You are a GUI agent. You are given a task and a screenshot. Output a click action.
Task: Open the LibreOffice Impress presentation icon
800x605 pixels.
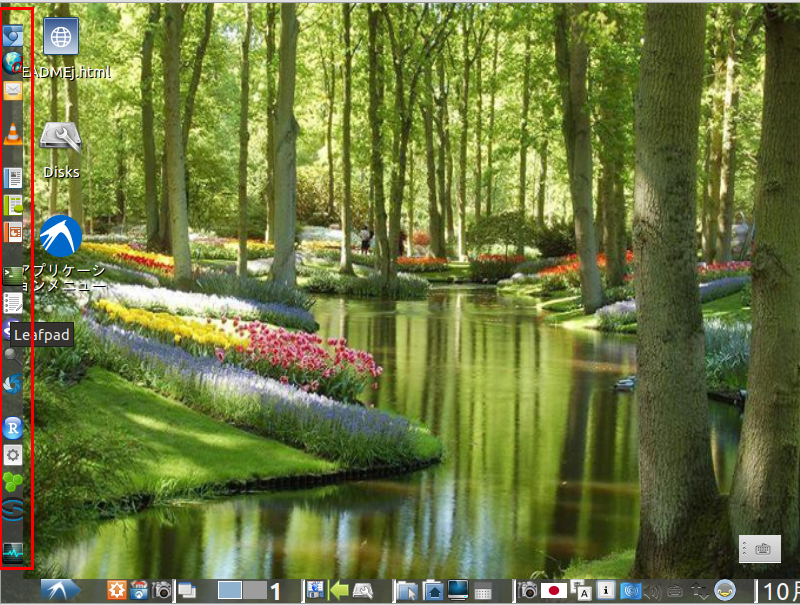(x=13, y=232)
